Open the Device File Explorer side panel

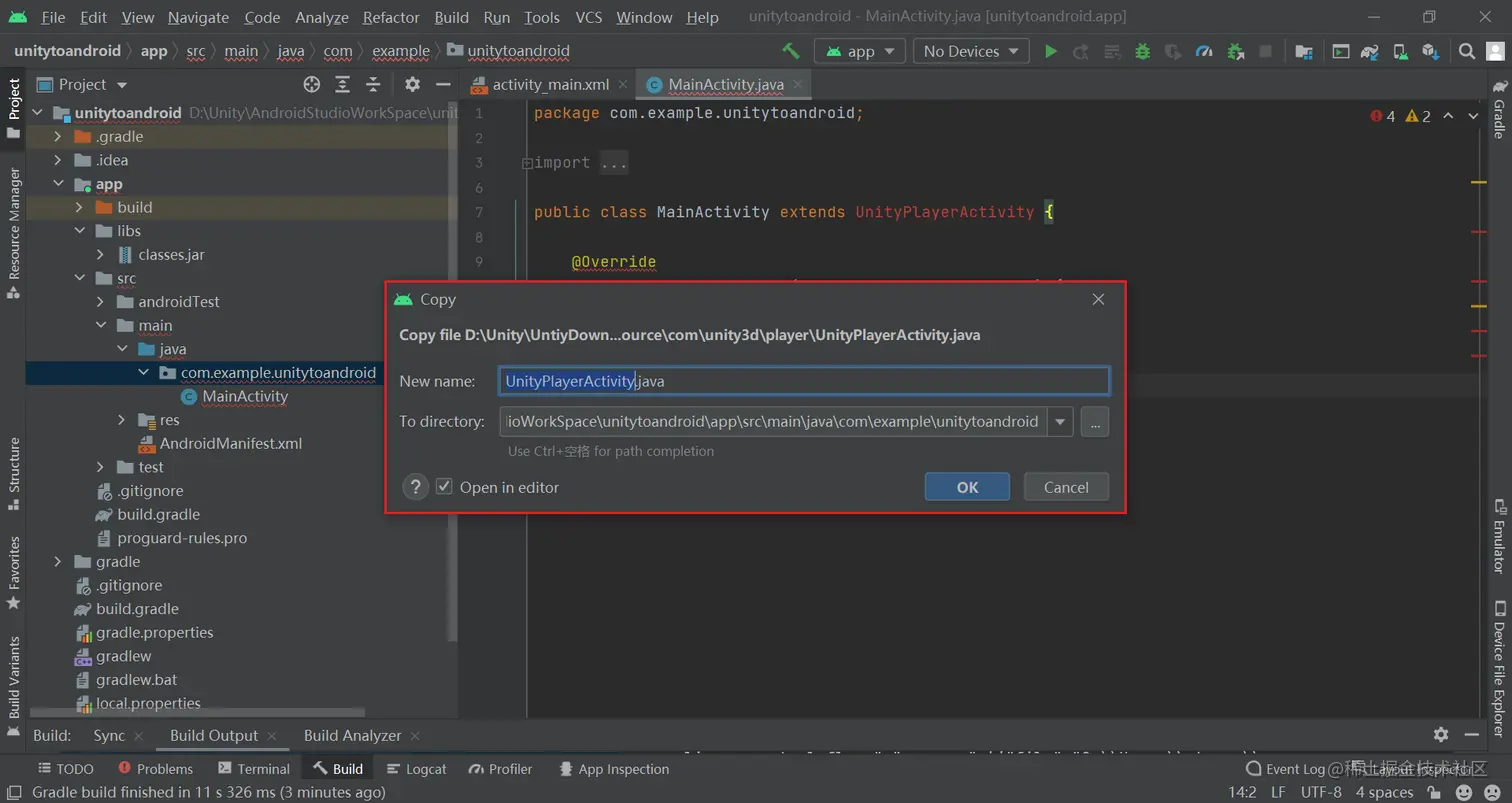tap(1499, 669)
